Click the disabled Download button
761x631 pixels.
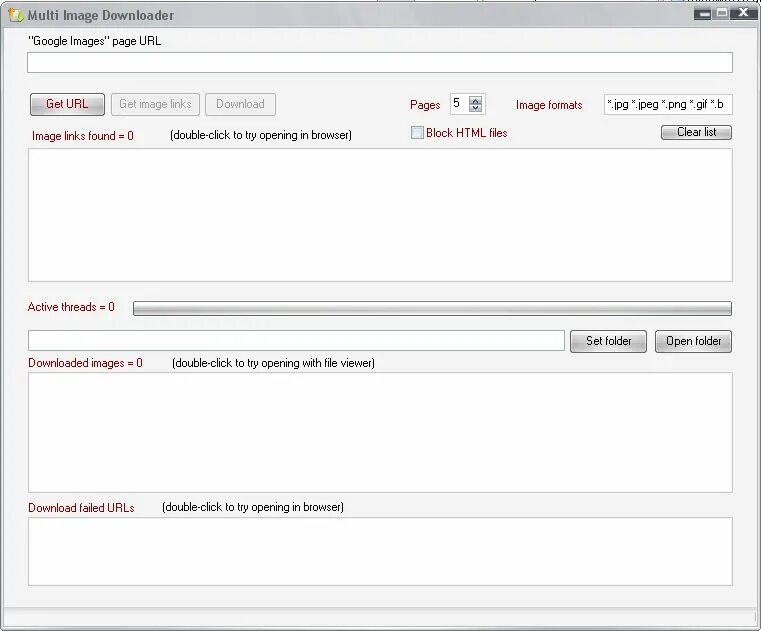click(240, 104)
